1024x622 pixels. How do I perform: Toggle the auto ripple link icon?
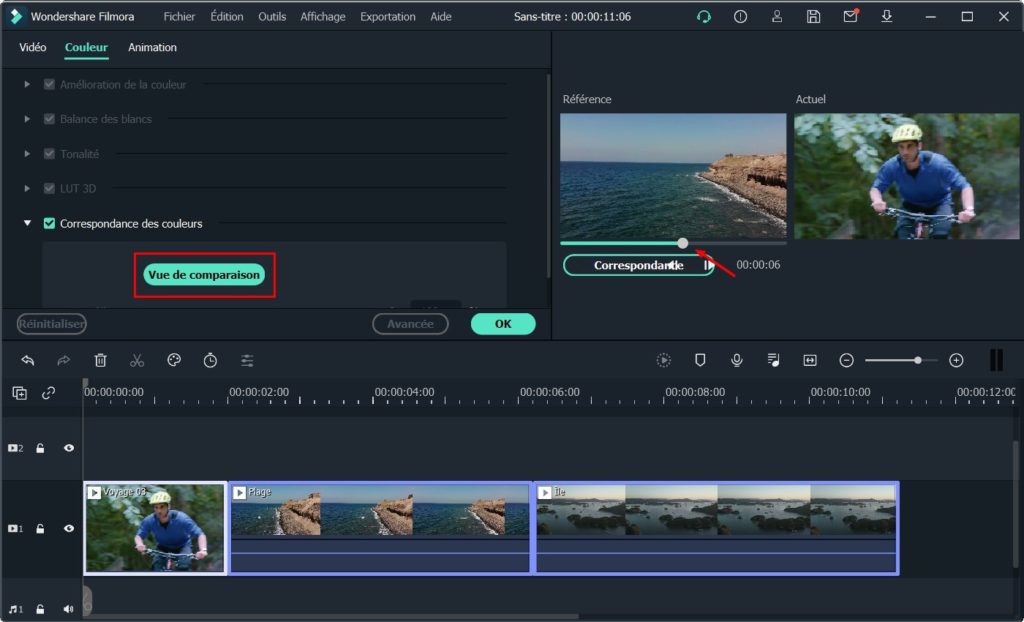pos(48,393)
